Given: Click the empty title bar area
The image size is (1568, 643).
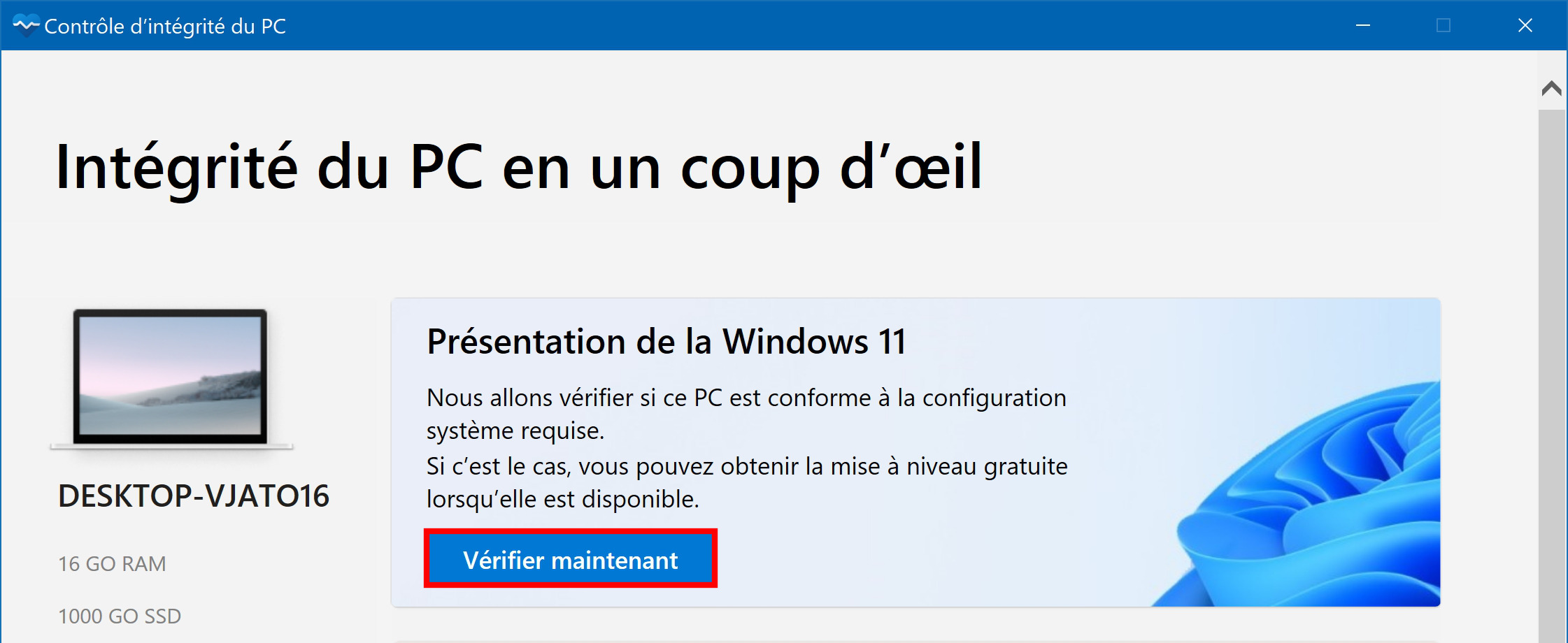Looking at the screenshot, I should [x=804, y=26].
